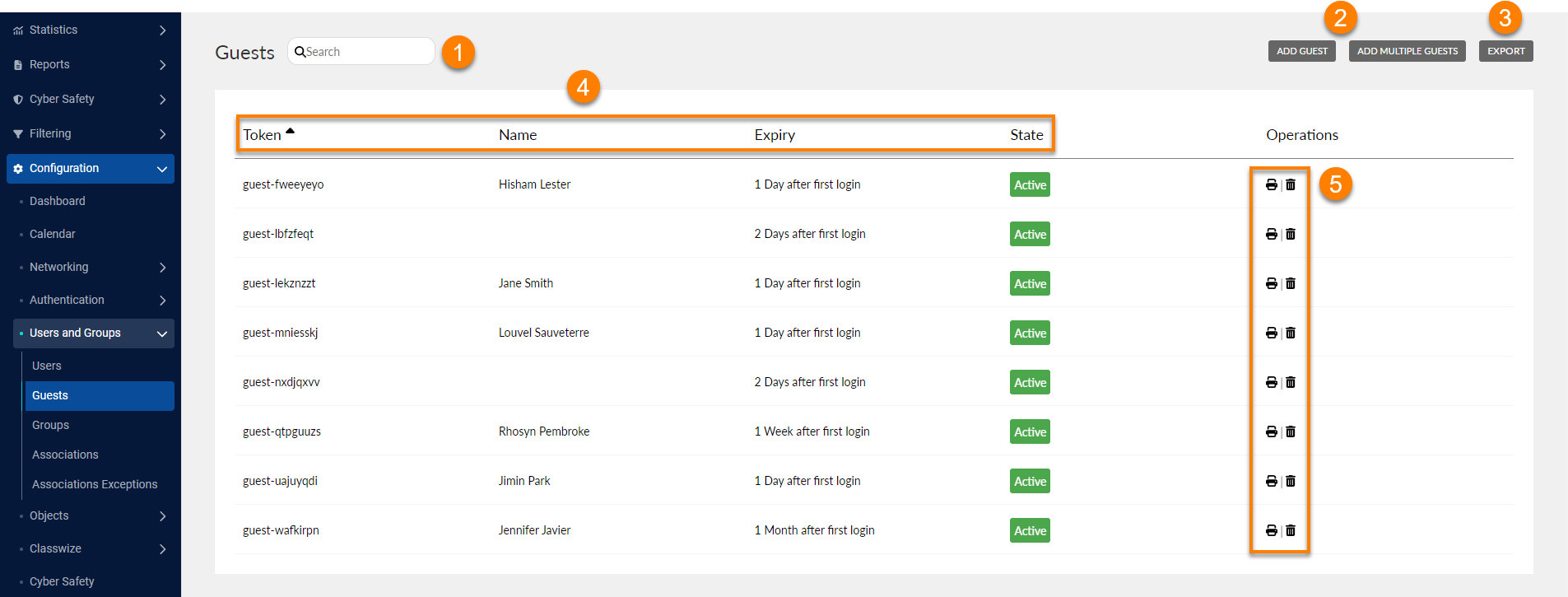The image size is (1568, 597).
Task: Delete the guest-lbfzfeqt entry
Action: [x=1291, y=234]
